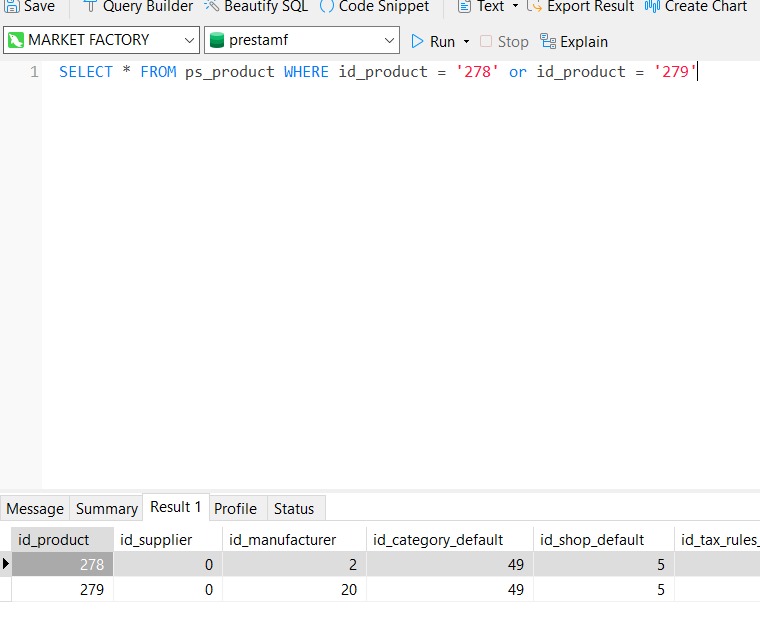Open the prestamf database dropdown
This screenshot has width=760, height=621.
pos(390,41)
